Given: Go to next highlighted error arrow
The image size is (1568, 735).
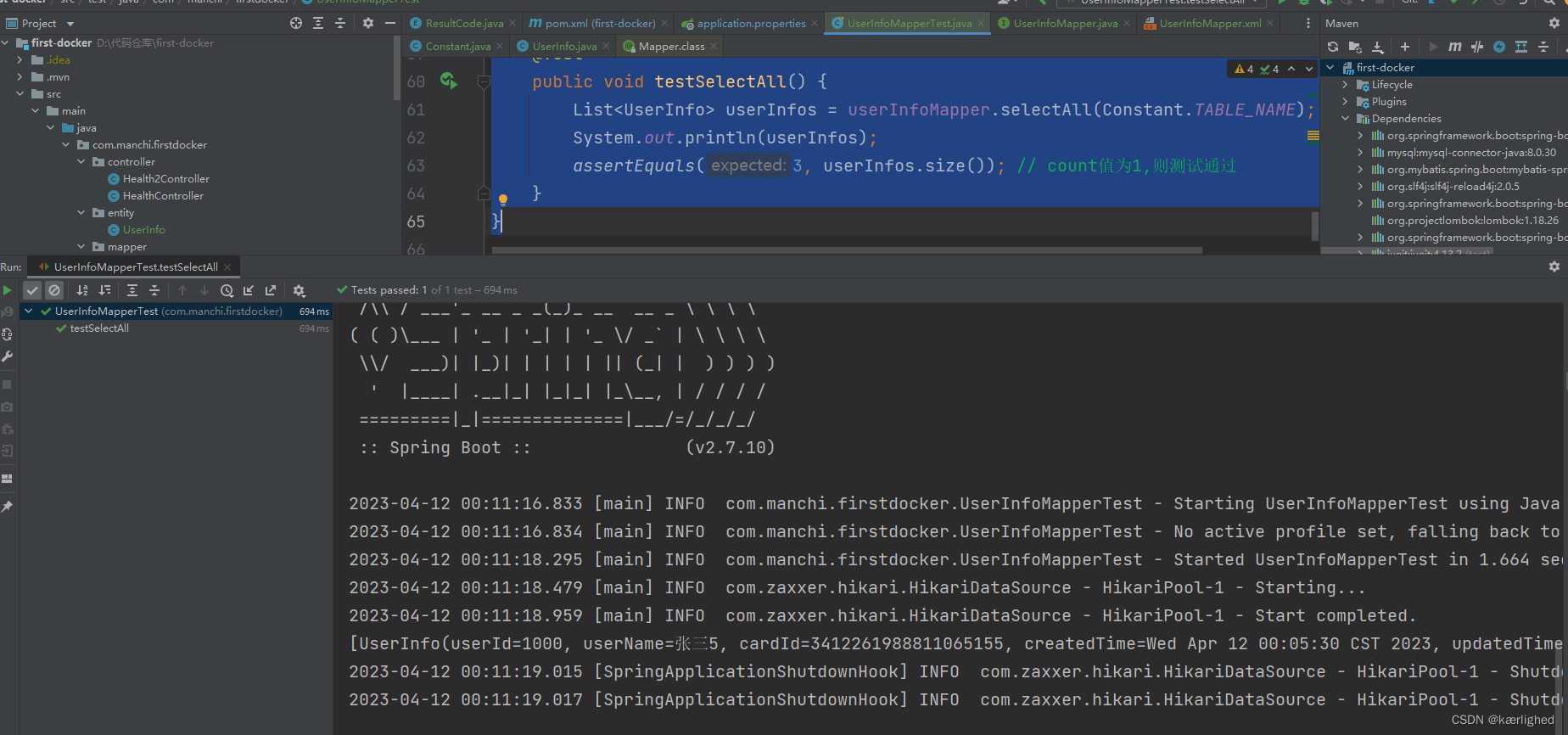Looking at the screenshot, I should [1308, 69].
